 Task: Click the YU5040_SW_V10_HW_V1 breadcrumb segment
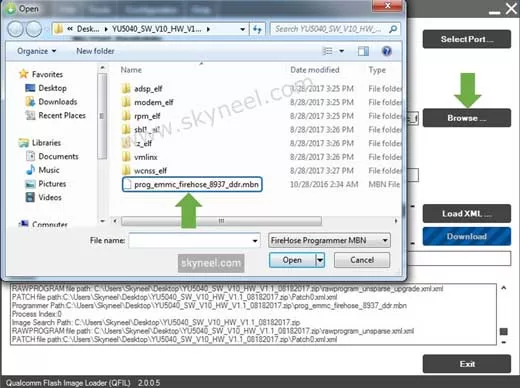coord(157,29)
